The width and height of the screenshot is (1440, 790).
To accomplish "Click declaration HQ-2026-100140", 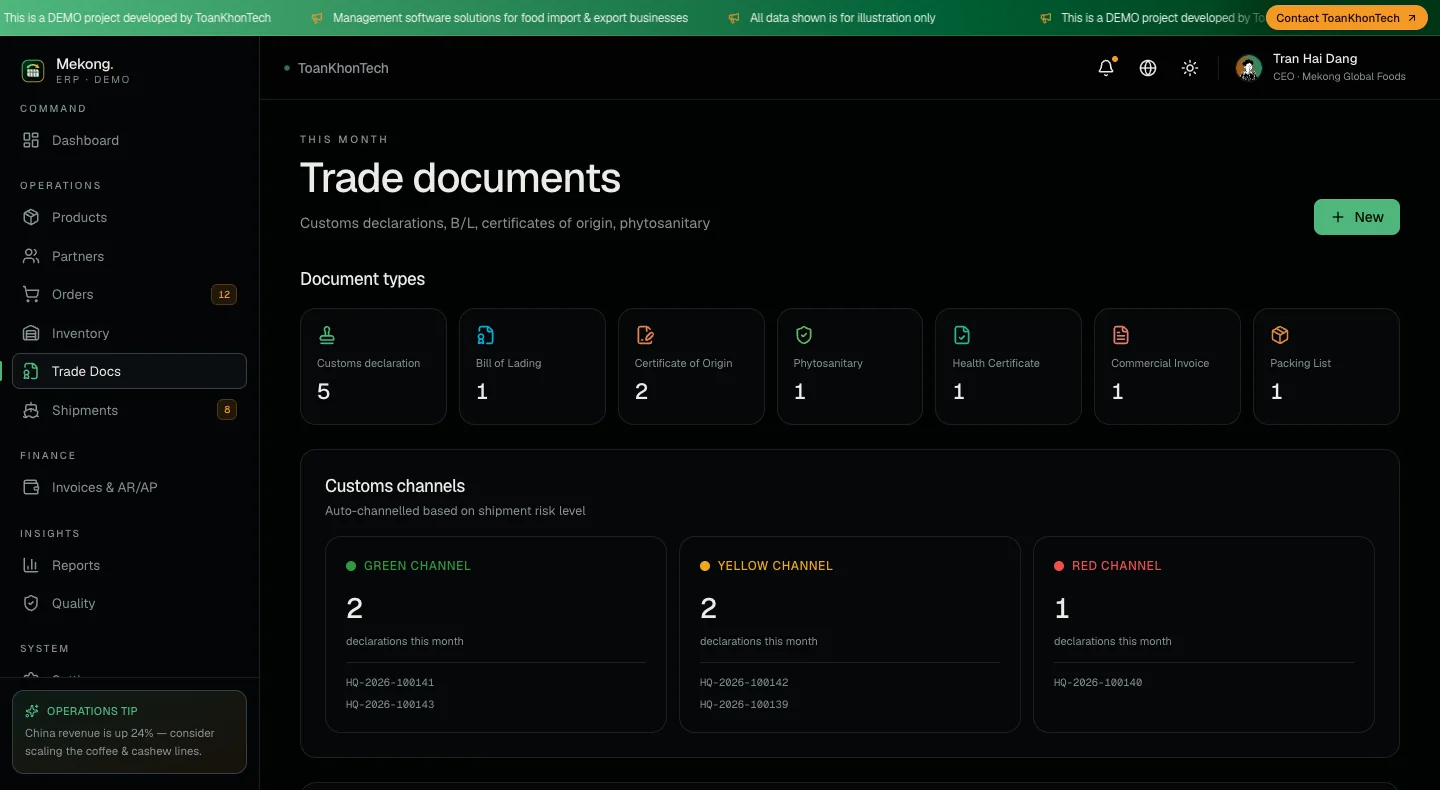I will pos(1098,683).
